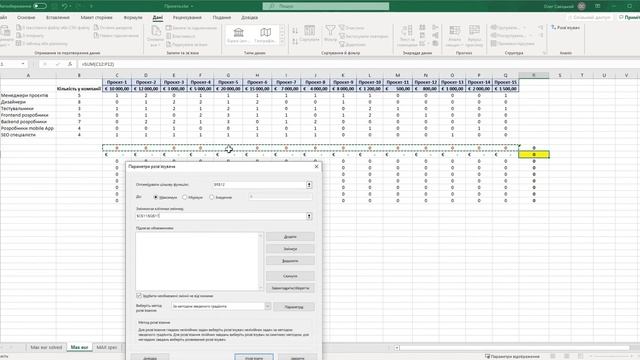Viewport: 640px width, 360px height.
Task: Open Outline group dialog launcher
Action: point(544,53)
